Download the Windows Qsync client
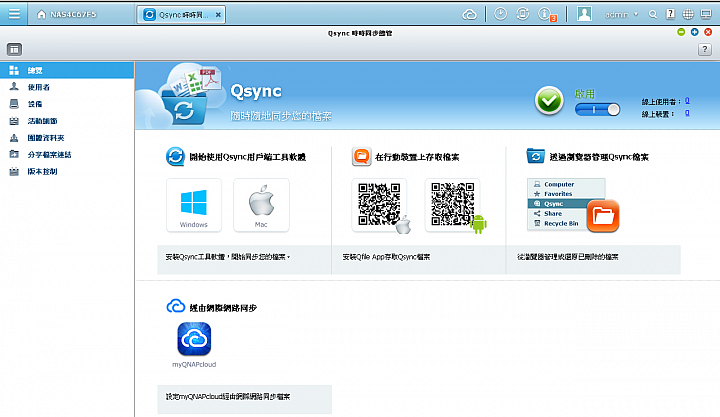720x417 pixels. 194,205
